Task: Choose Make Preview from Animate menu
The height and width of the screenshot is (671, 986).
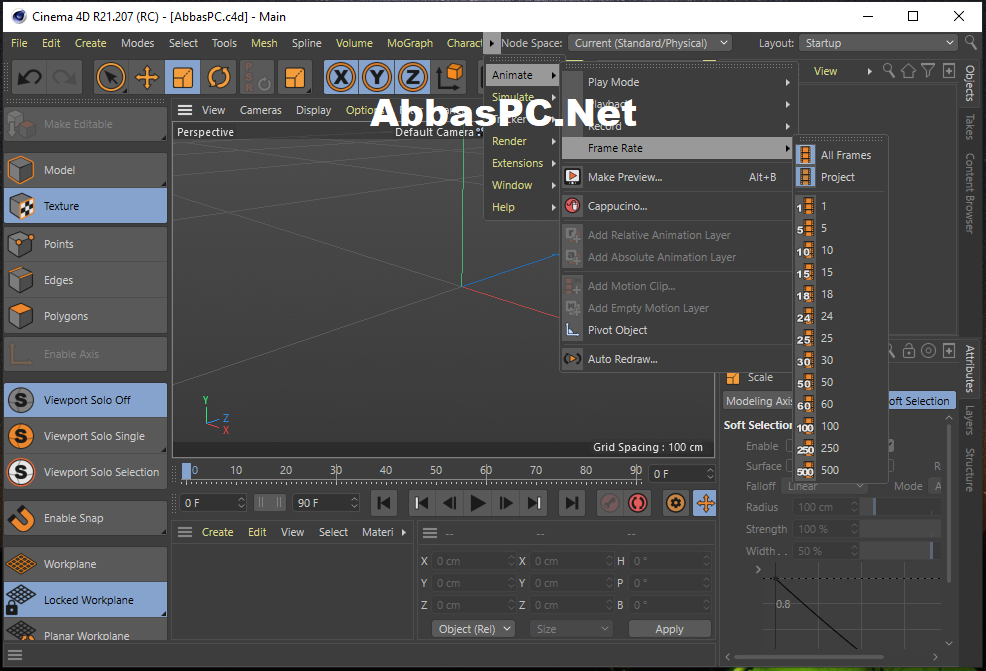Action: (679, 177)
